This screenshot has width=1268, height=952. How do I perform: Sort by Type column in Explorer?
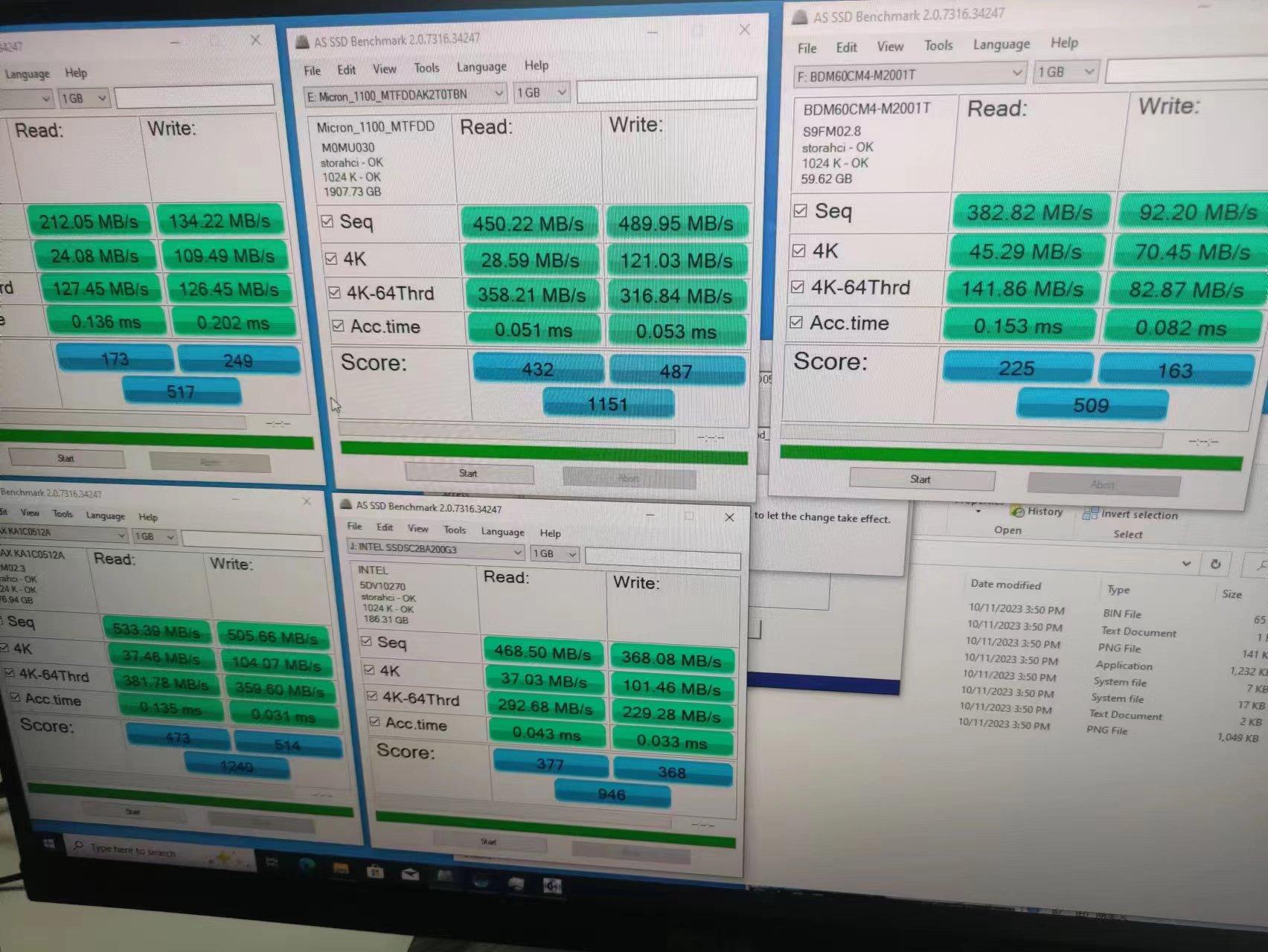coord(1118,589)
